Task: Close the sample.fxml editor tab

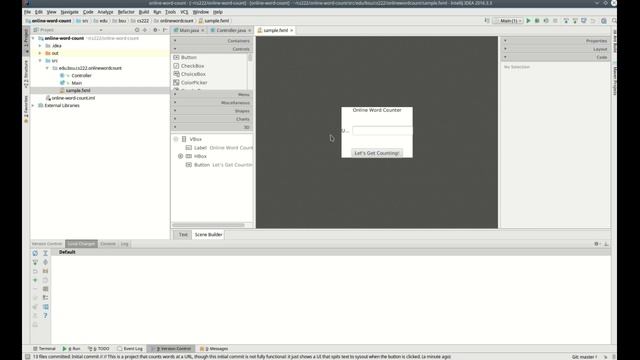Action: pos(291,30)
